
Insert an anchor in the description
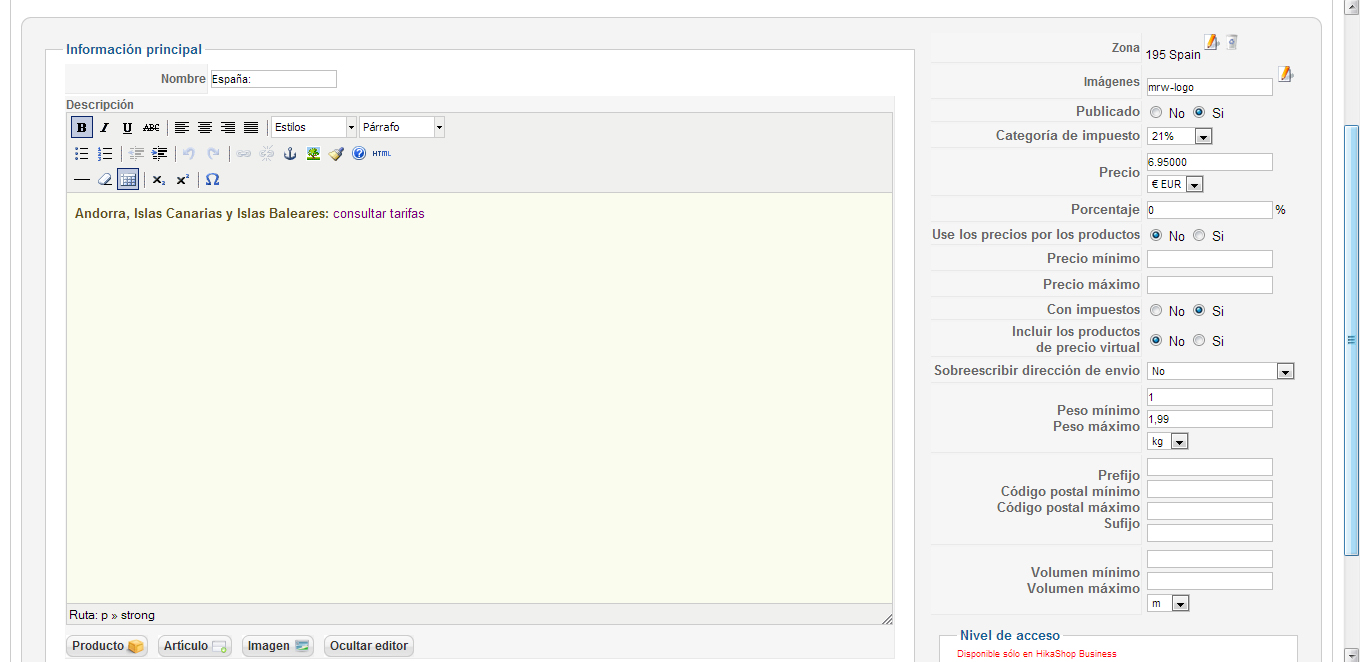pos(290,154)
